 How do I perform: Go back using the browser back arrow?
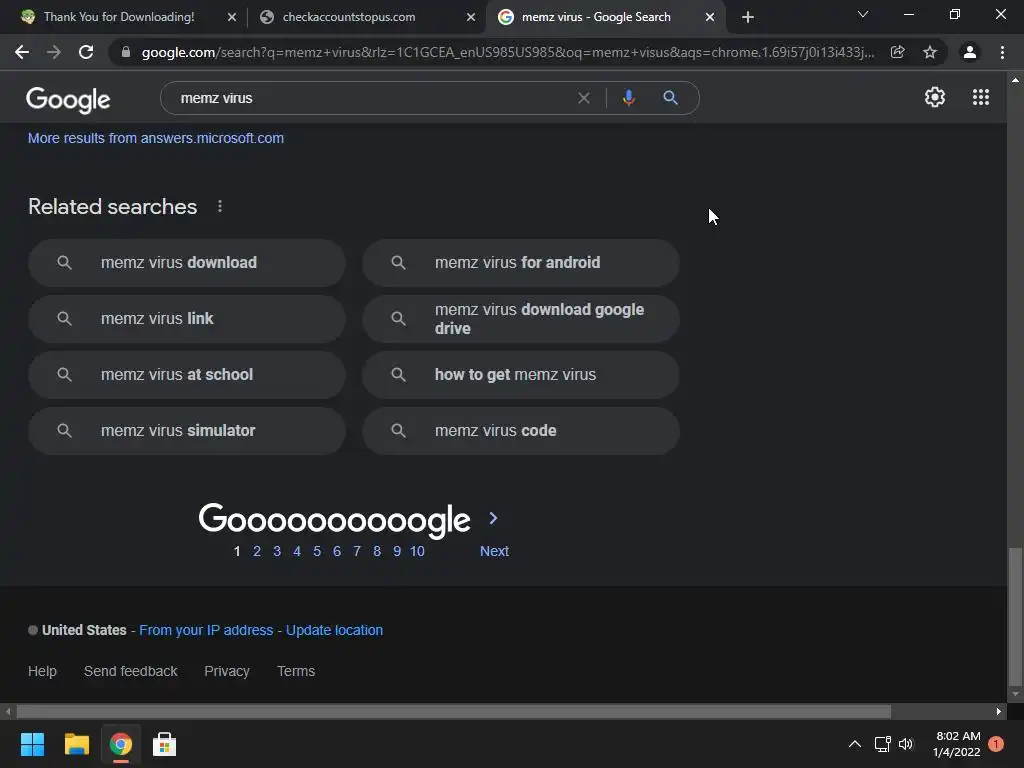point(22,52)
